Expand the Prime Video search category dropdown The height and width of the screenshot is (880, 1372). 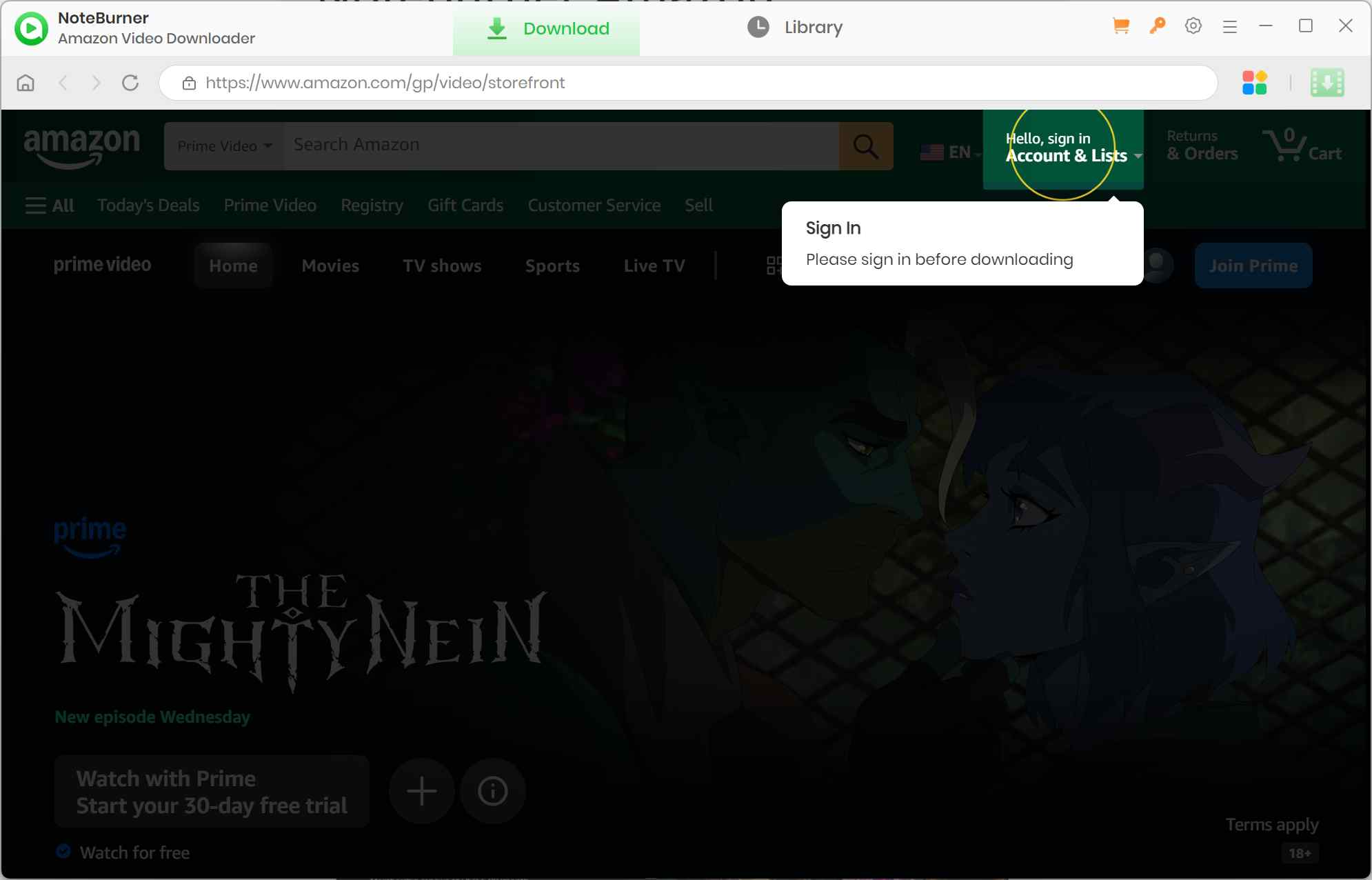pos(223,146)
